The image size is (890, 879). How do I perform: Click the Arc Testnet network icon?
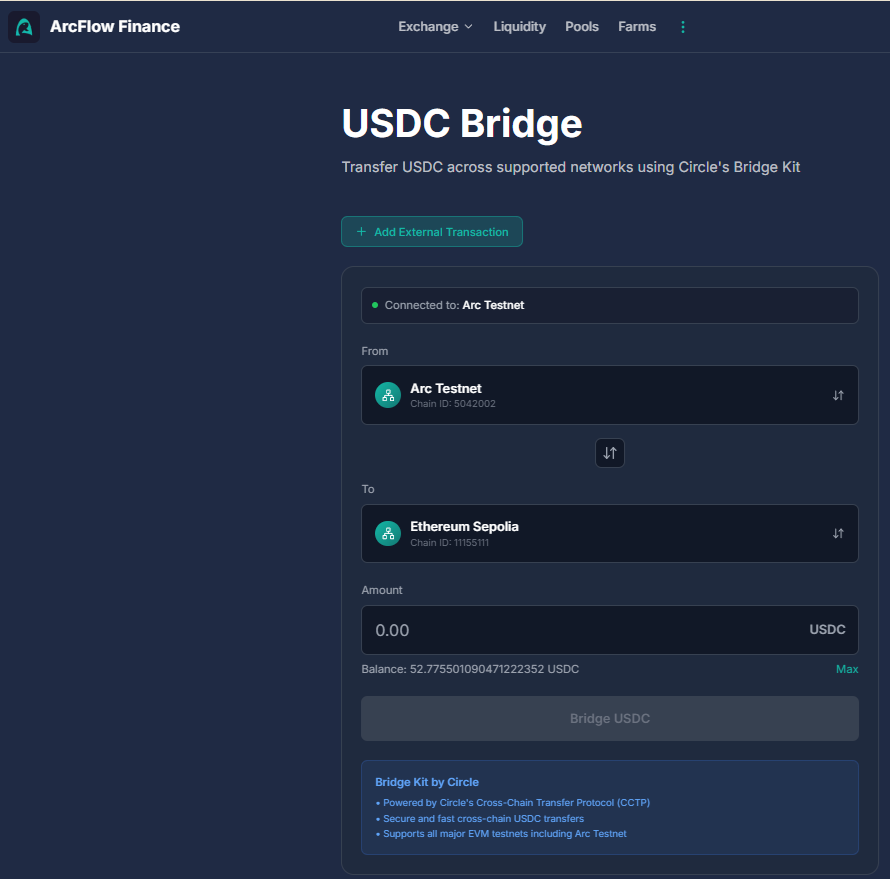click(388, 395)
